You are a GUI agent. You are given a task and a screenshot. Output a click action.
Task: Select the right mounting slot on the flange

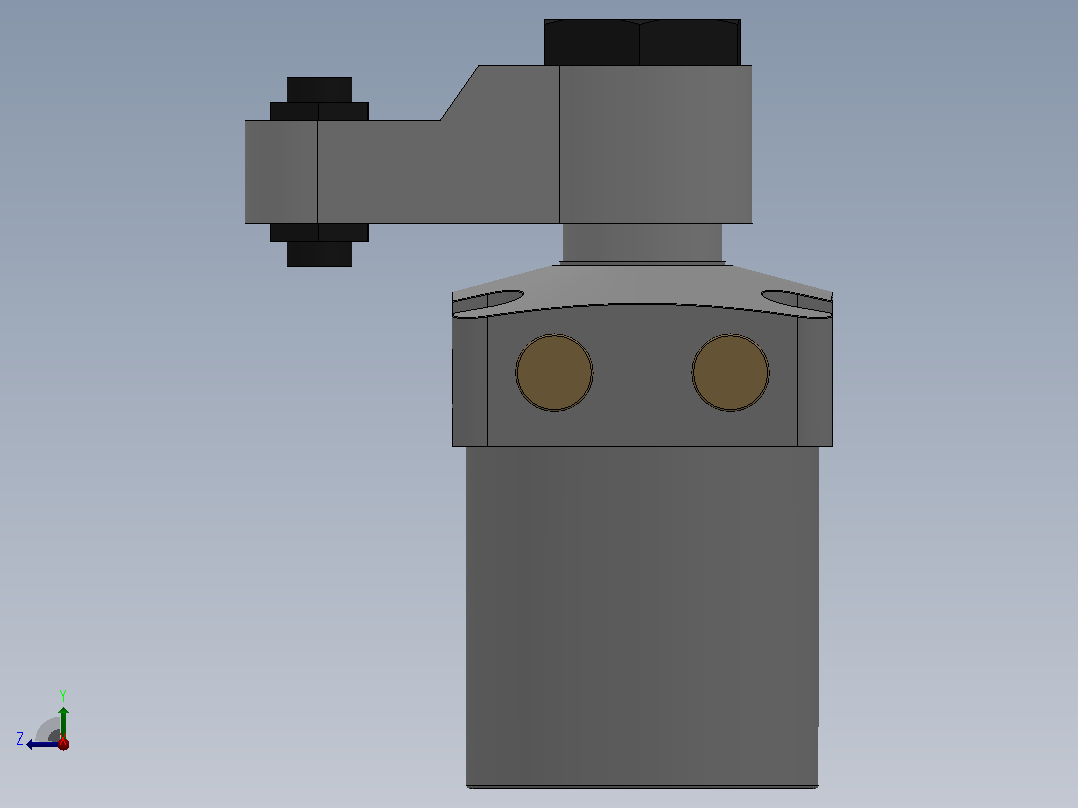click(x=796, y=301)
